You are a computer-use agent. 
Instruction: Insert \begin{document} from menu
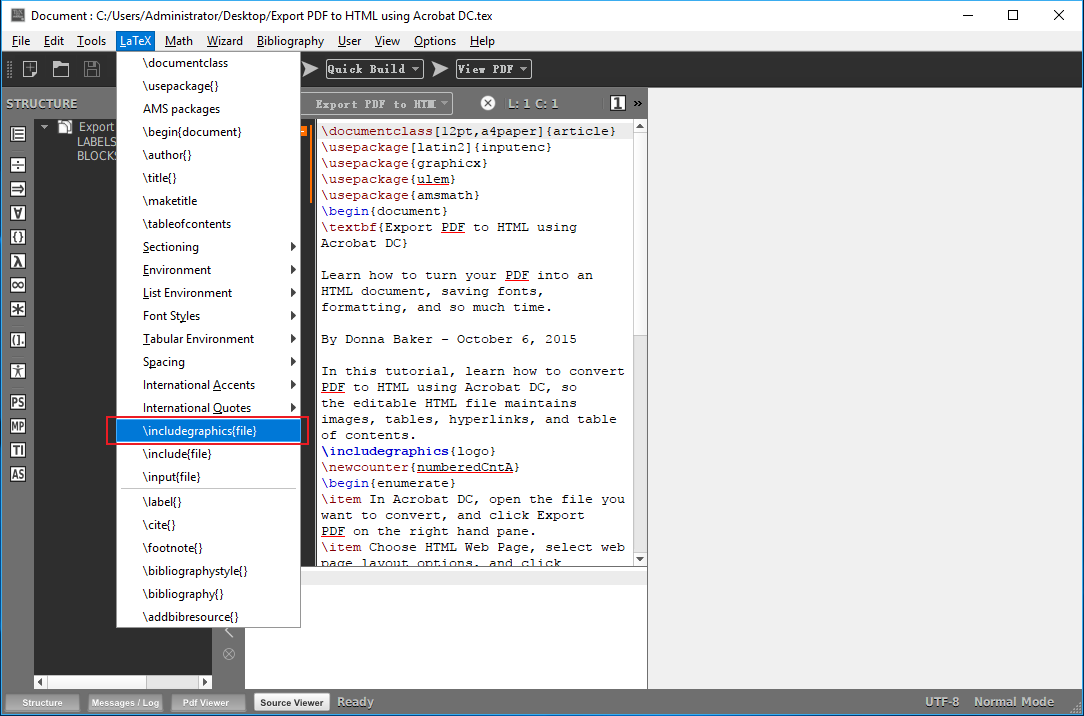(x=208, y=132)
